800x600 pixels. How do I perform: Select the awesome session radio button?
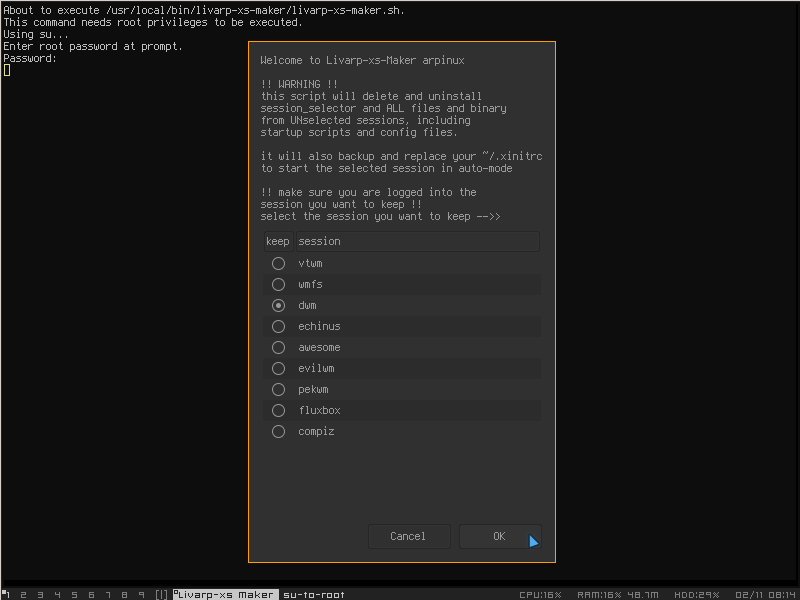pos(278,347)
